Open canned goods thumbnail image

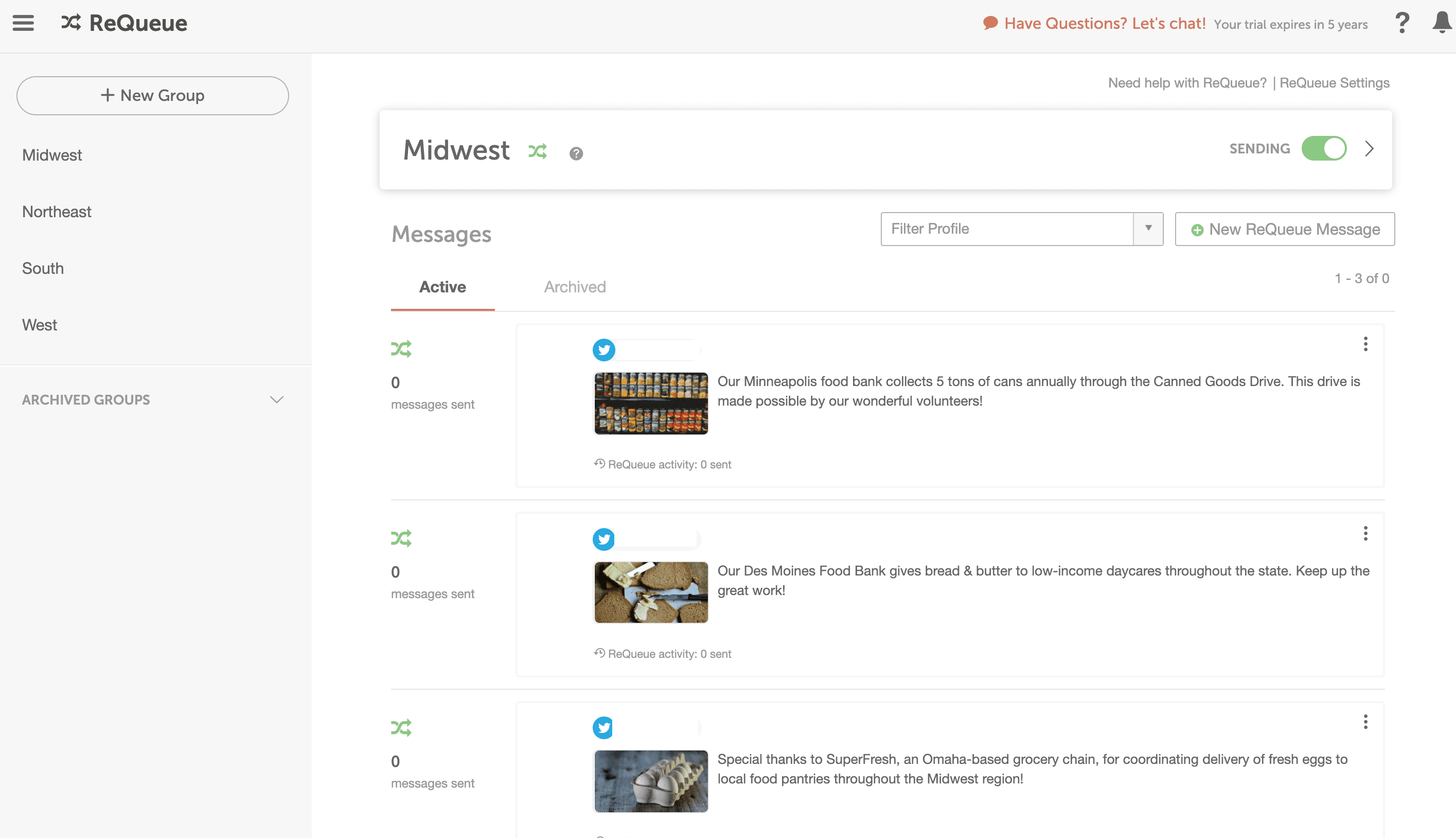coord(651,403)
